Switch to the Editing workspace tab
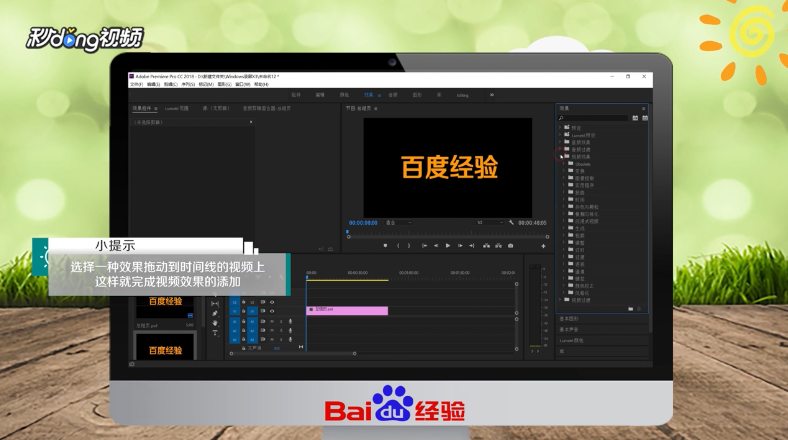The height and width of the screenshot is (440, 788). click(x=462, y=95)
